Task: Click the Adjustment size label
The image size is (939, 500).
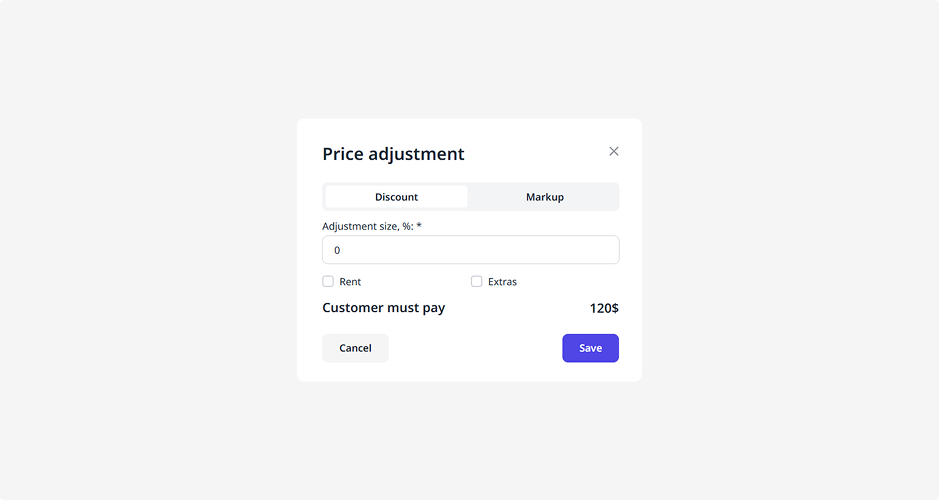Action: coord(360,226)
